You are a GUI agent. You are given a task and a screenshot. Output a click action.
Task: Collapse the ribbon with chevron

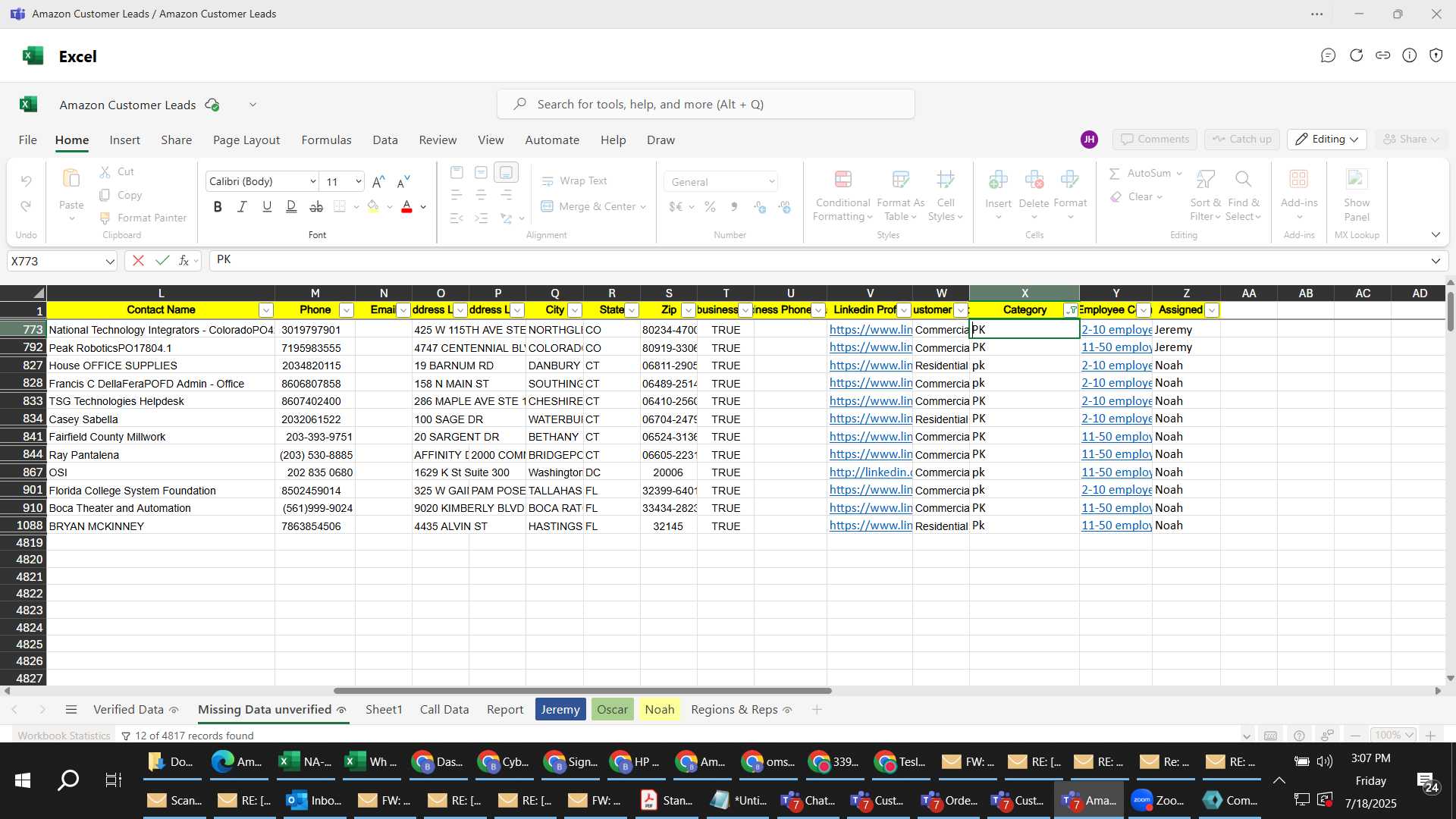(1436, 235)
